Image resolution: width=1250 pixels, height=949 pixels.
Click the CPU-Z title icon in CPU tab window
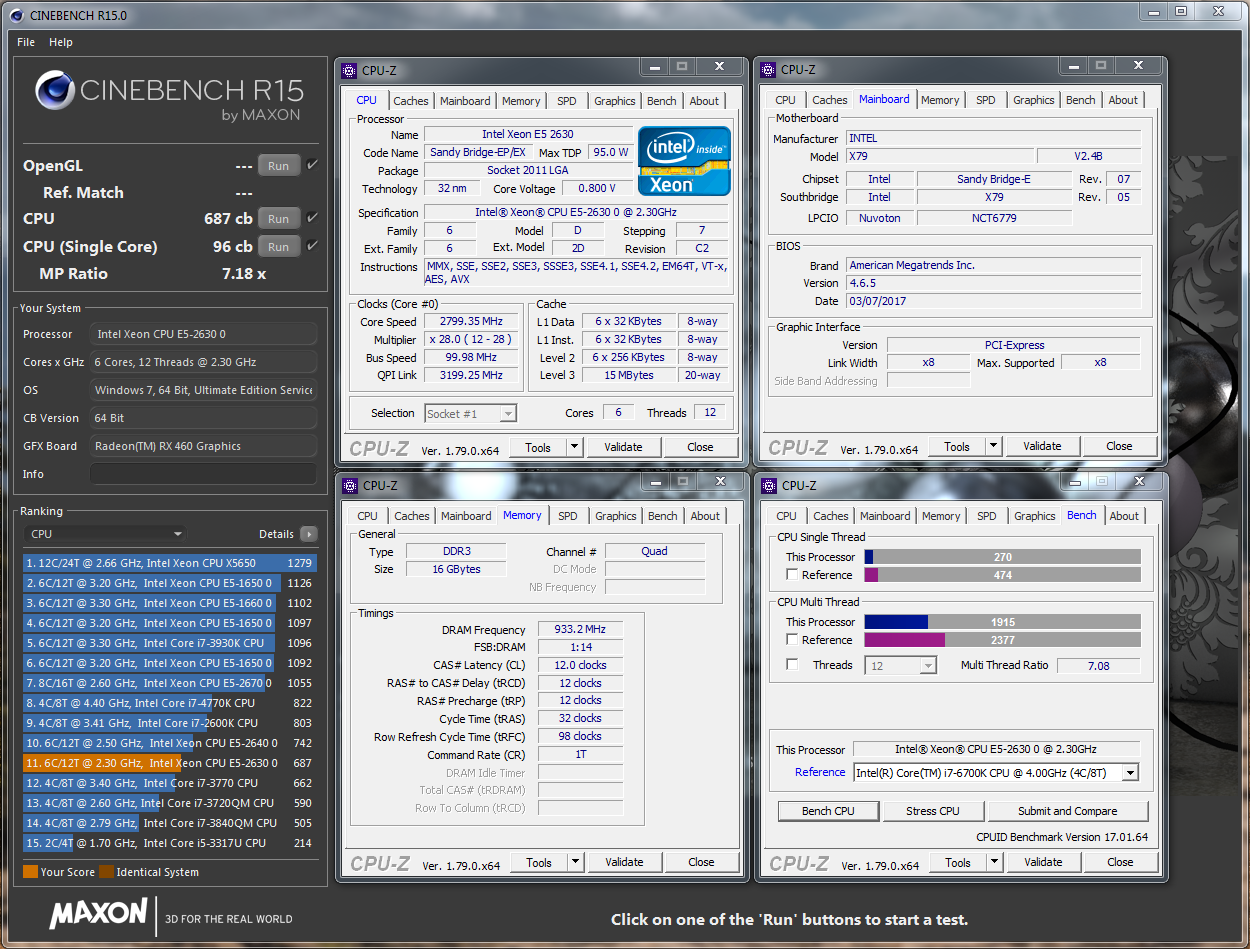349,70
